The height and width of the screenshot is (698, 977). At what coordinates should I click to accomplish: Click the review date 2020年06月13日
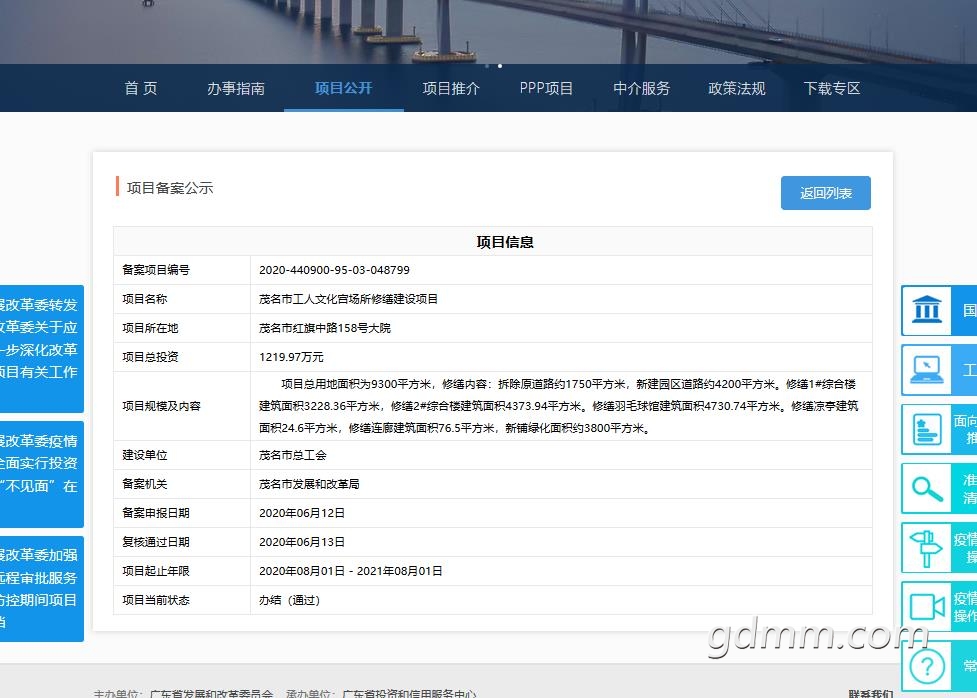point(302,542)
